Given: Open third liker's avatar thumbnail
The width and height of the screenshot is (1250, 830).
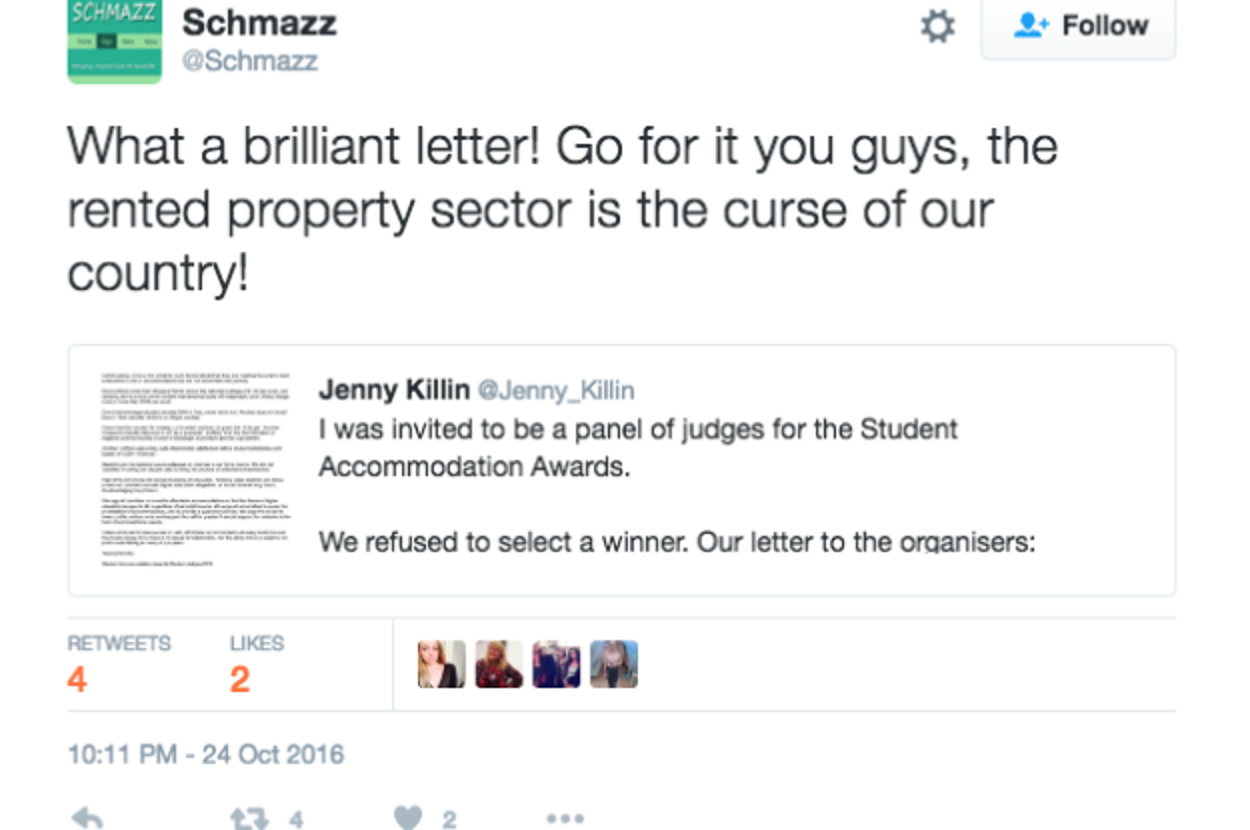Looking at the screenshot, I should click(557, 664).
